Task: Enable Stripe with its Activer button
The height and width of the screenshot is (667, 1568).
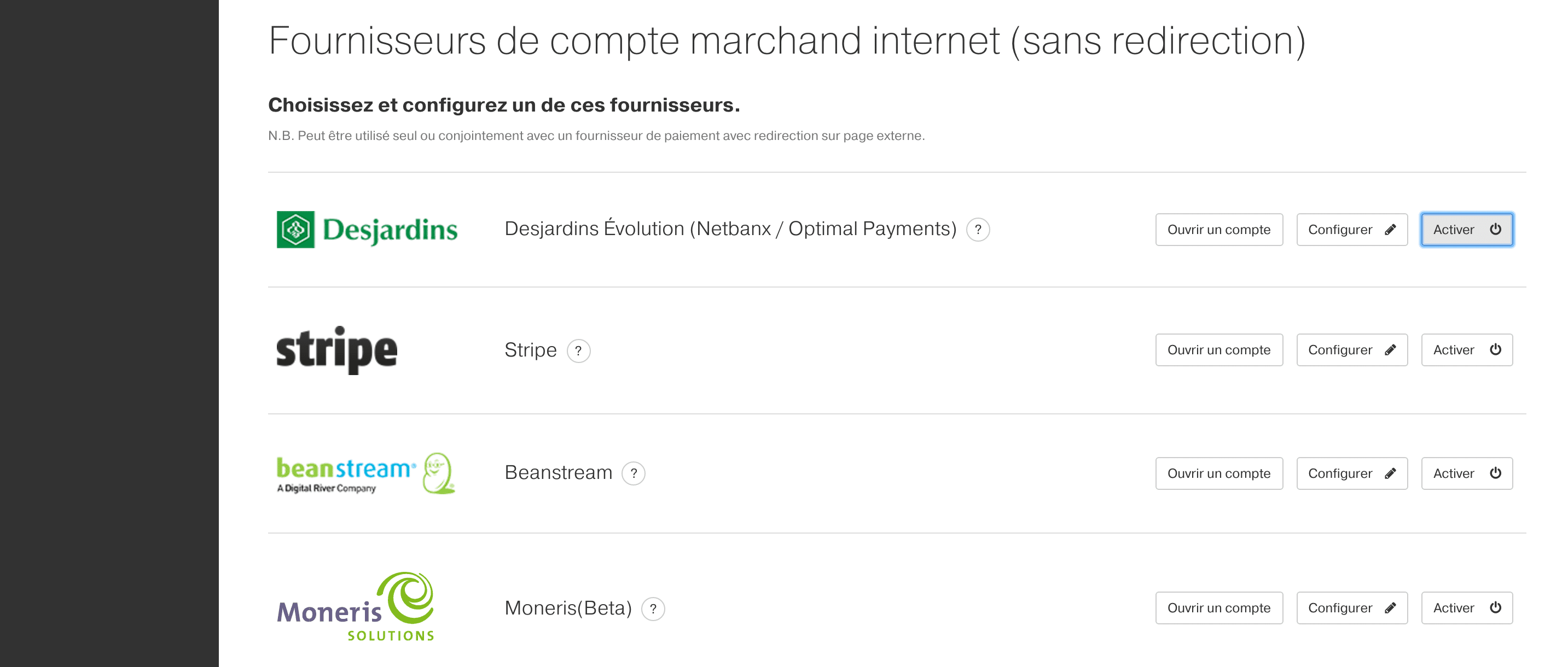Action: tap(1466, 350)
